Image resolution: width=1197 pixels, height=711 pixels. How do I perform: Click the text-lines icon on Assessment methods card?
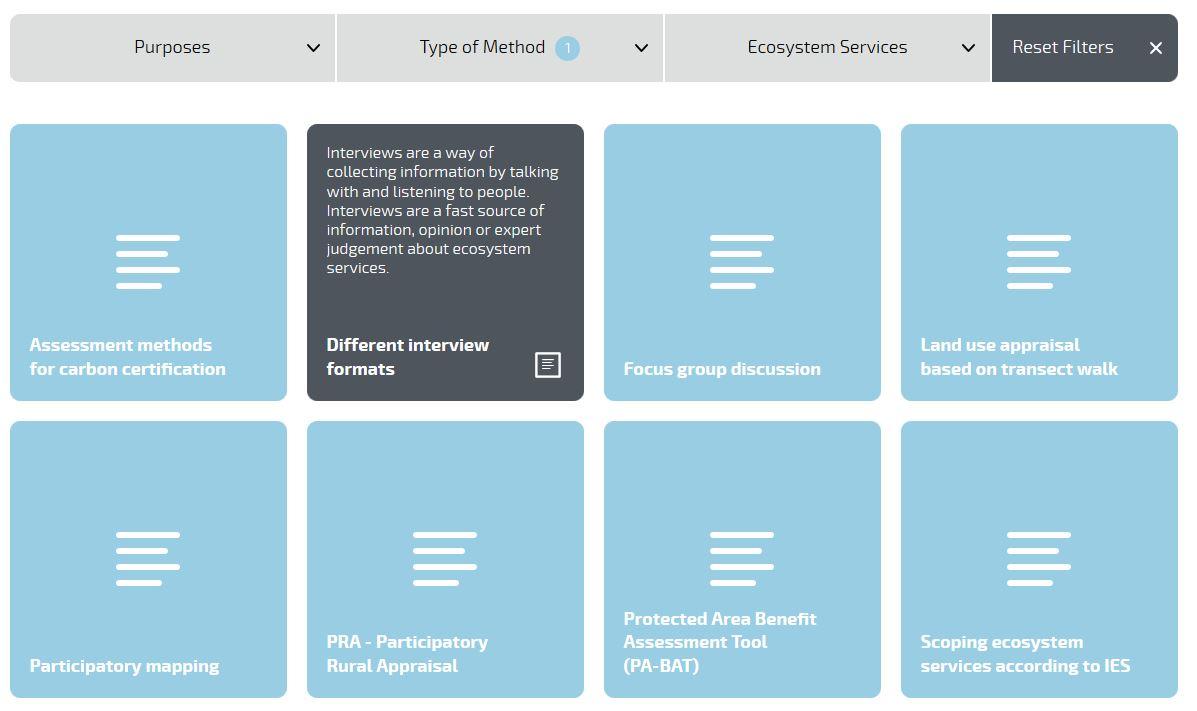pyautogui.click(x=148, y=262)
